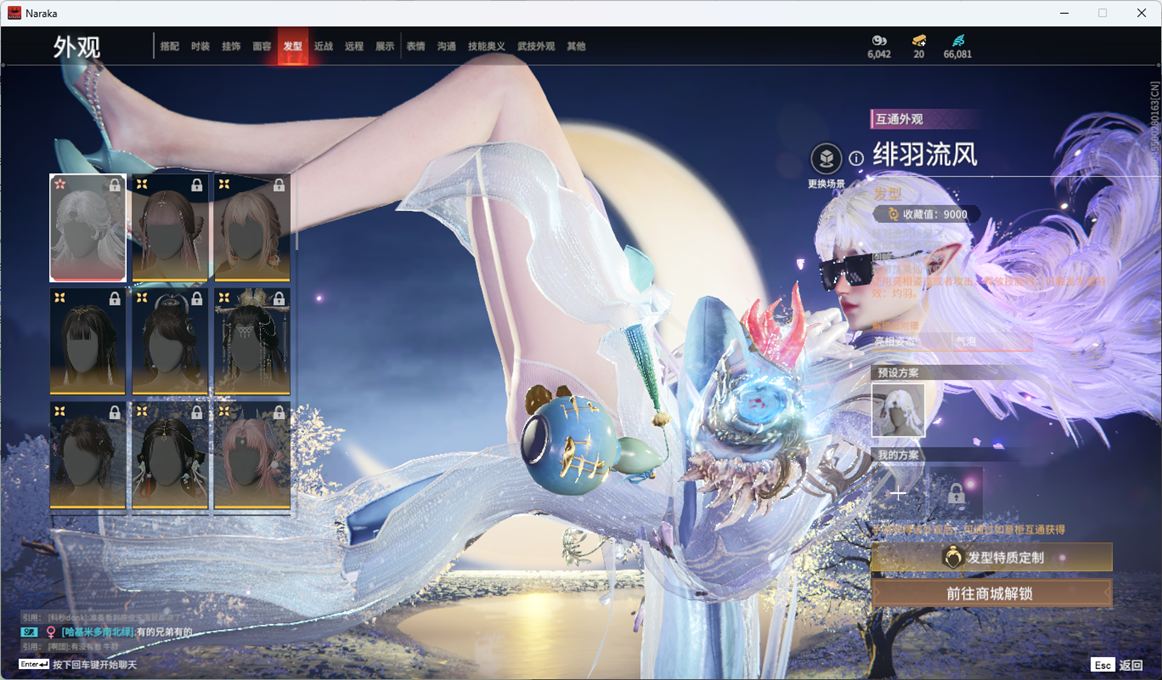Click 前往商城解锁 button
The width and height of the screenshot is (1162, 680).
992,593
